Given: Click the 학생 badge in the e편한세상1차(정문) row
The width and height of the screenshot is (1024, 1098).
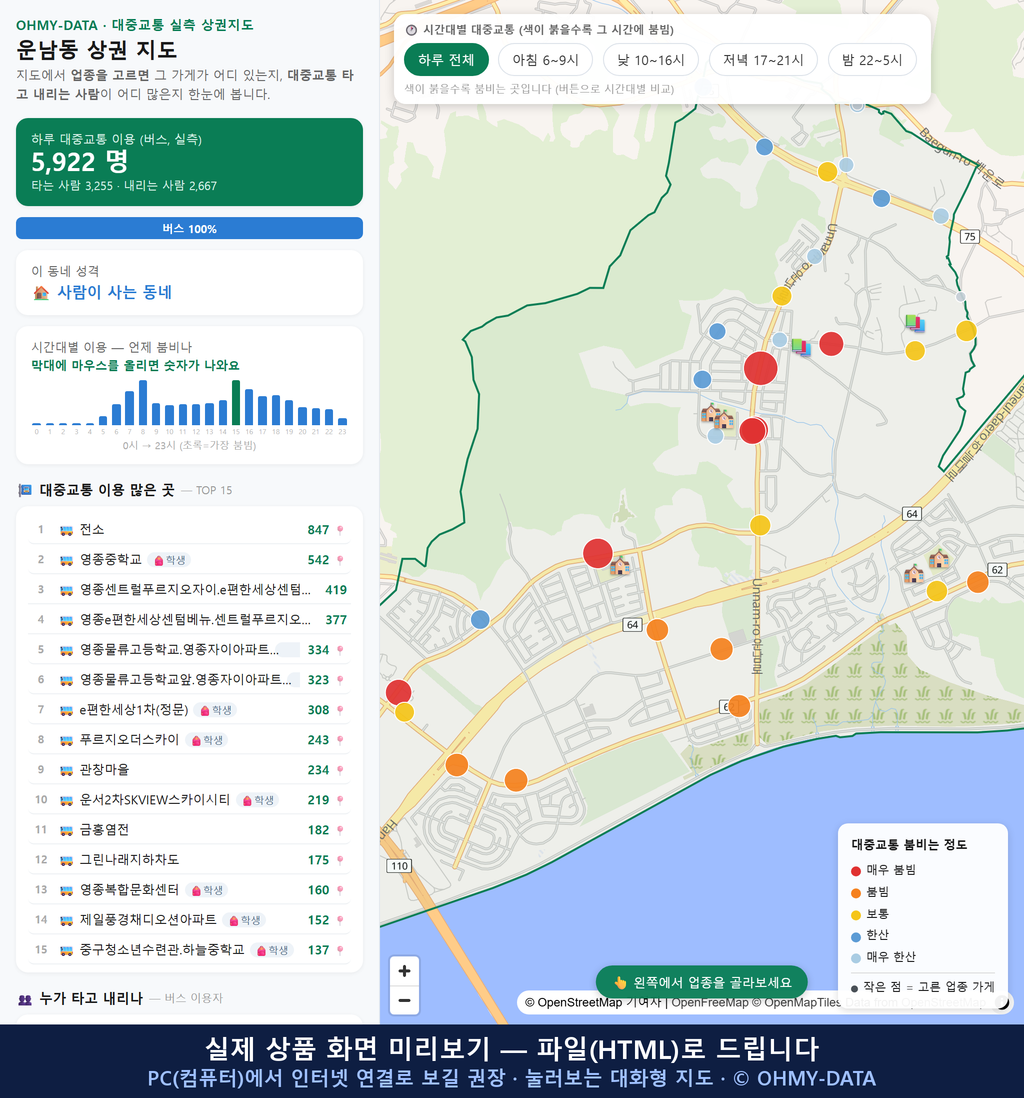Looking at the screenshot, I should pos(216,710).
